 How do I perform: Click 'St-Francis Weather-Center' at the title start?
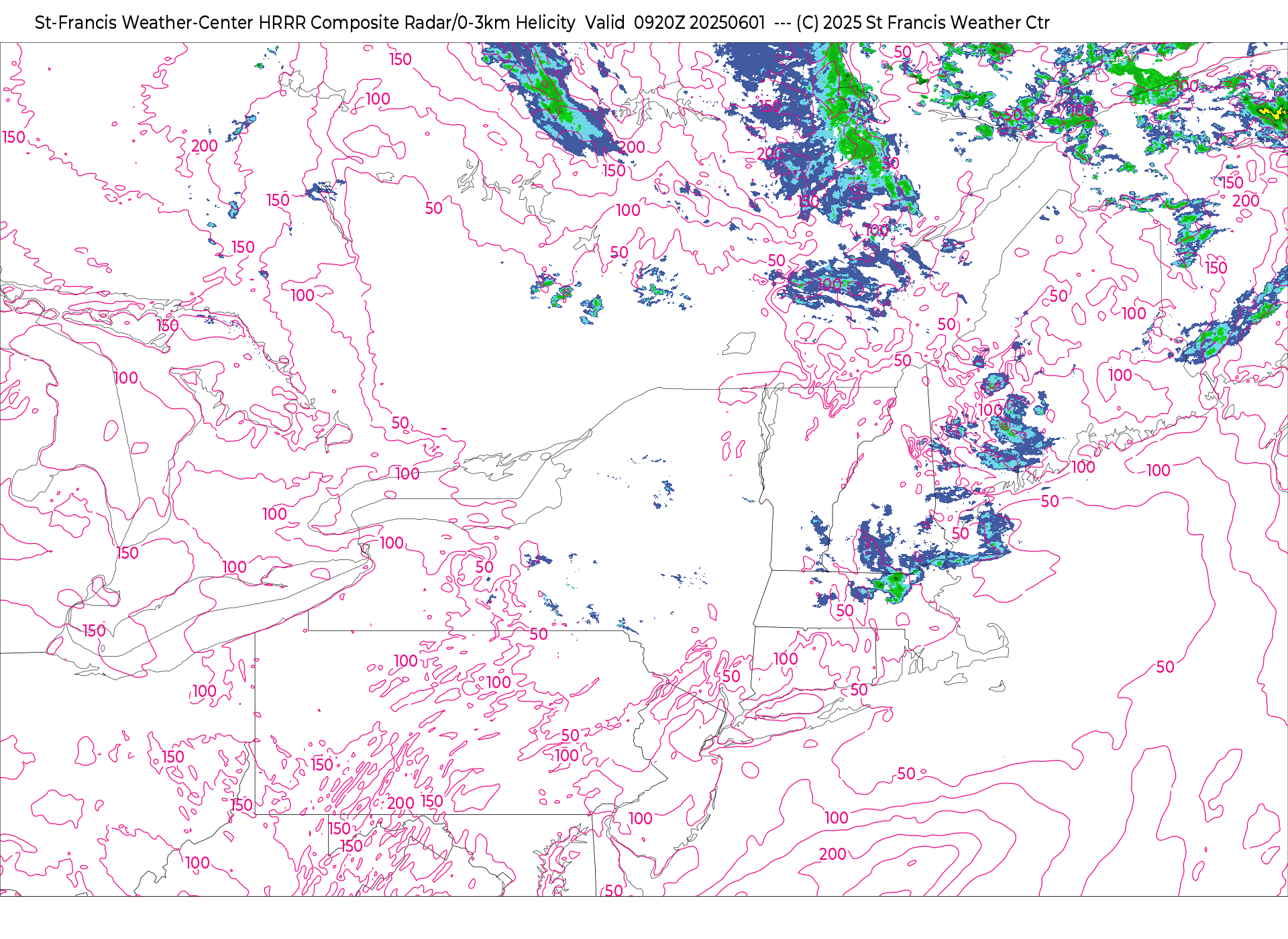pos(144,23)
